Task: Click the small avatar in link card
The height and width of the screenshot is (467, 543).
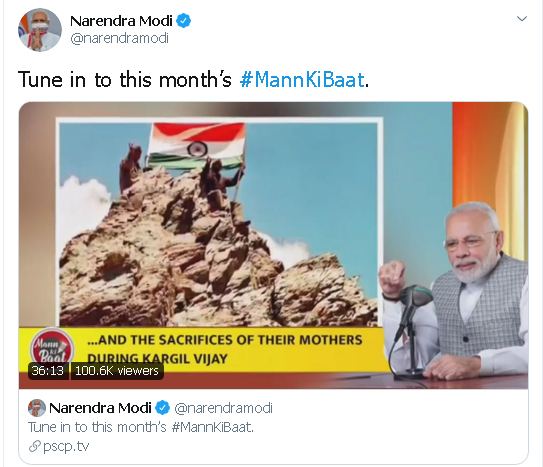Action: (x=37, y=408)
